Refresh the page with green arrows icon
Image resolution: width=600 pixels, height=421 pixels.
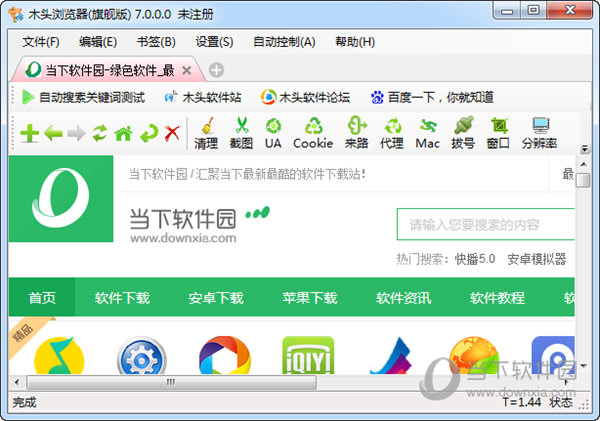coord(100,134)
